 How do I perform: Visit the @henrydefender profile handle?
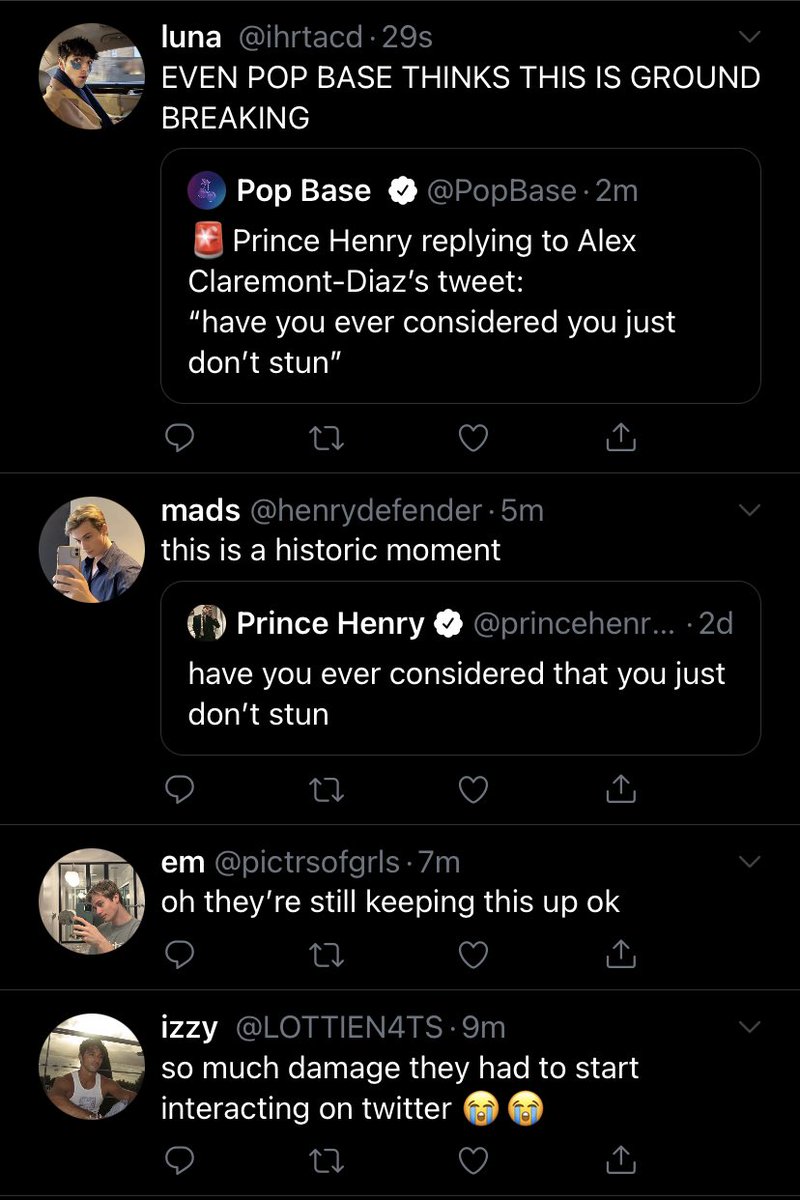[x=365, y=511]
